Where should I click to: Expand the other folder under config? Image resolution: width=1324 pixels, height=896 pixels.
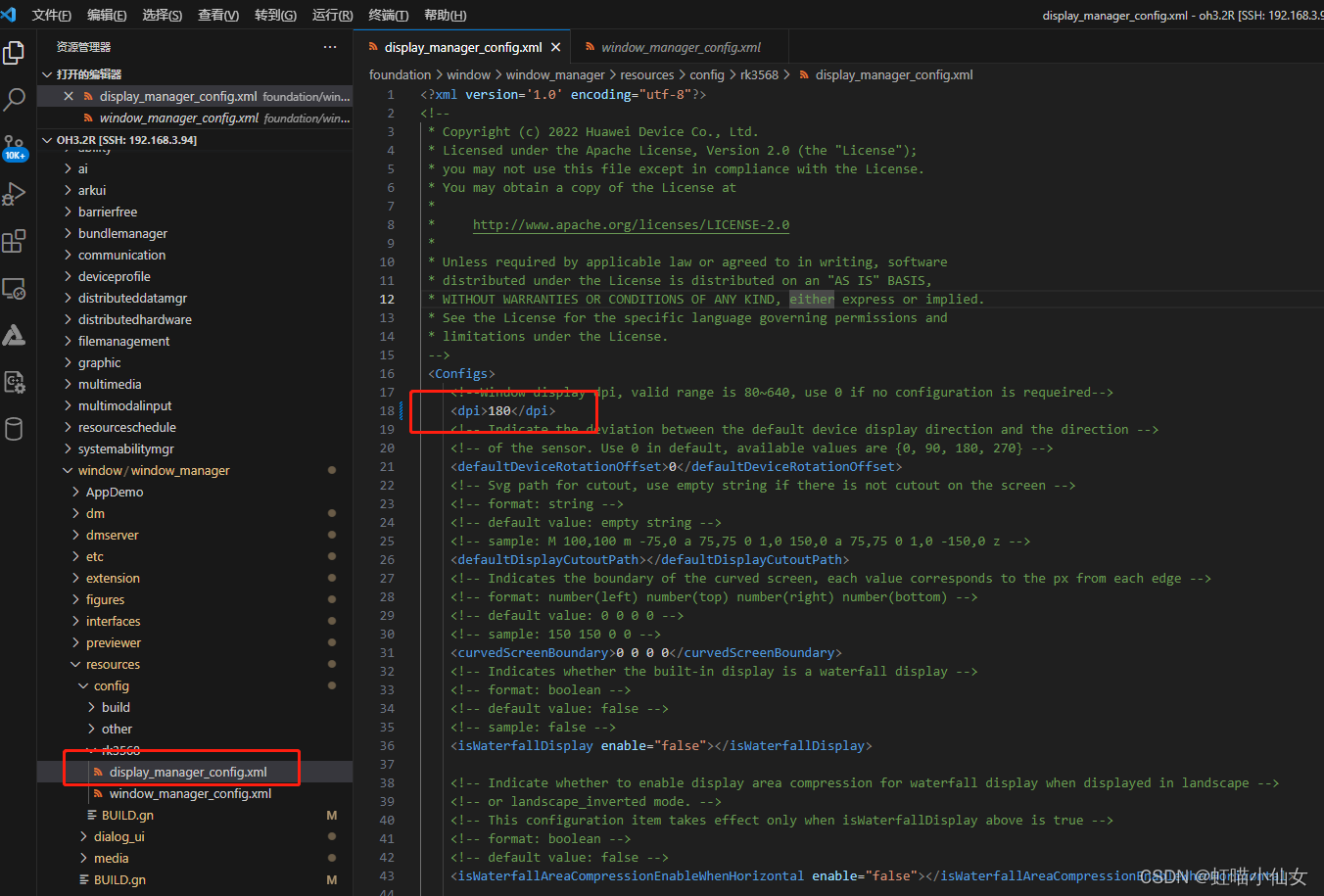tap(117, 729)
